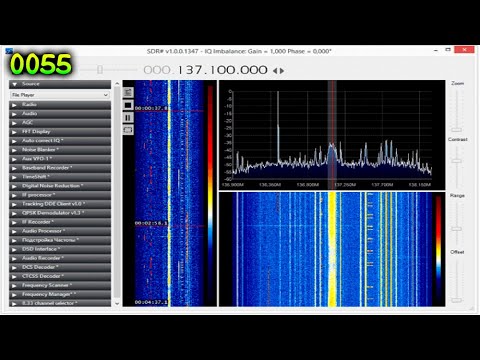Expand the Подстройка Частоты panel
This screenshot has width=480, height=360.
click(x=60, y=240)
